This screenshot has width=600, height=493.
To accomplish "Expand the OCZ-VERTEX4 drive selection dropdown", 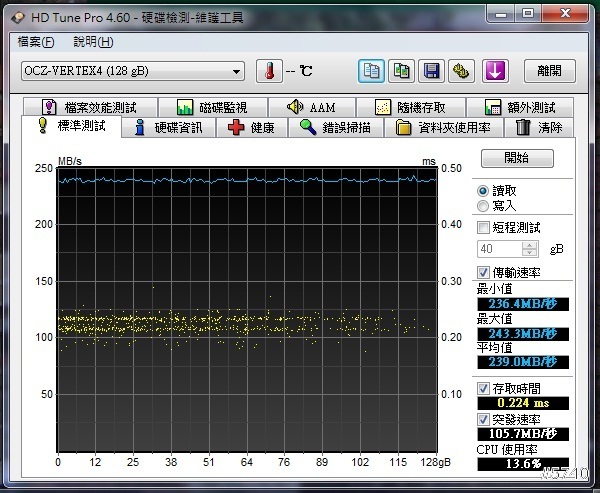I will [x=237, y=71].
